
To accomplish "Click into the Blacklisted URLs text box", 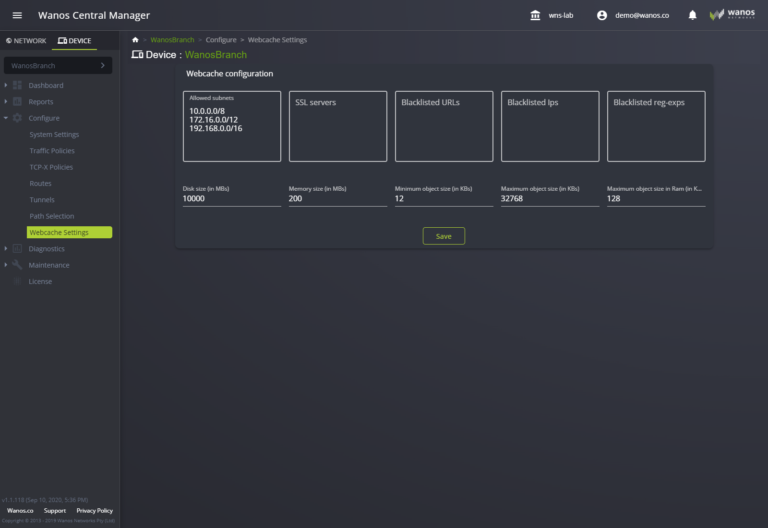I will (443, 130).
